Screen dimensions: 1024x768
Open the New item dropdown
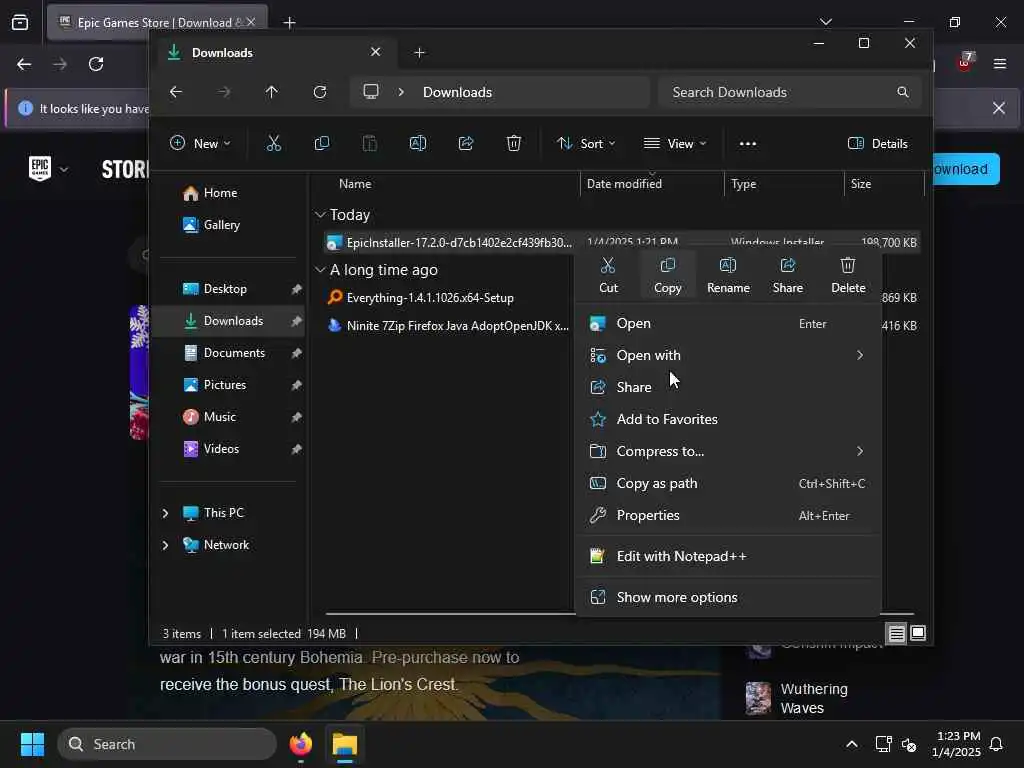pyautogui.click(x=200, y=144)
